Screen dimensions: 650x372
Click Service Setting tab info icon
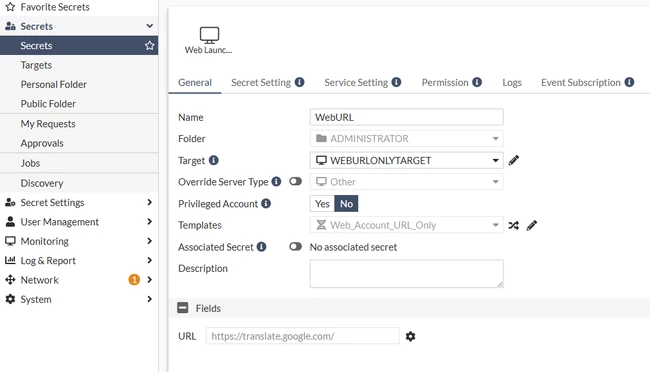click(x=396, y=82)
